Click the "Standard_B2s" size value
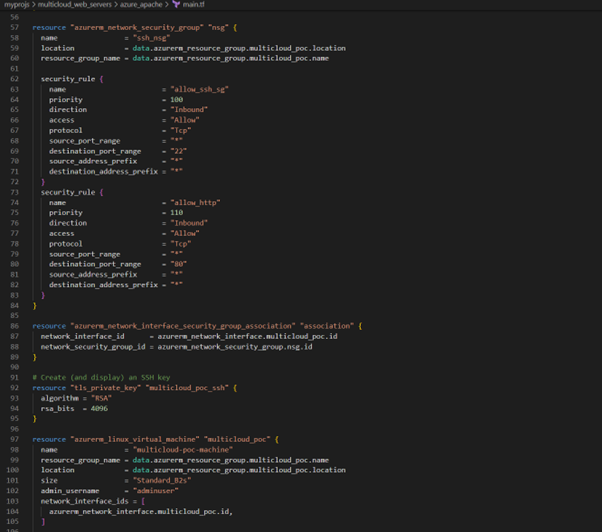The height and width of the screenshot is (532, 602). point(160,480)
